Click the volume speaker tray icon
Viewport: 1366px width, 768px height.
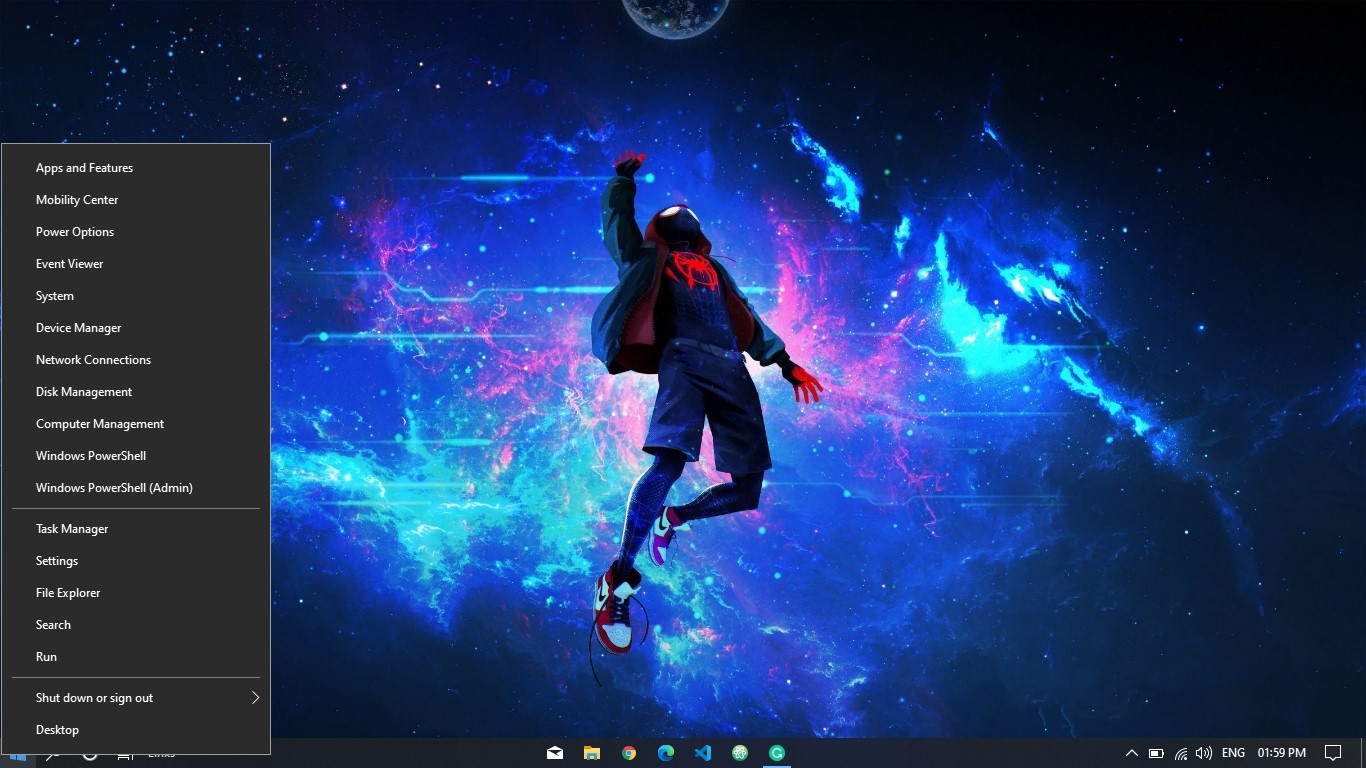(x=1204, y=753)
